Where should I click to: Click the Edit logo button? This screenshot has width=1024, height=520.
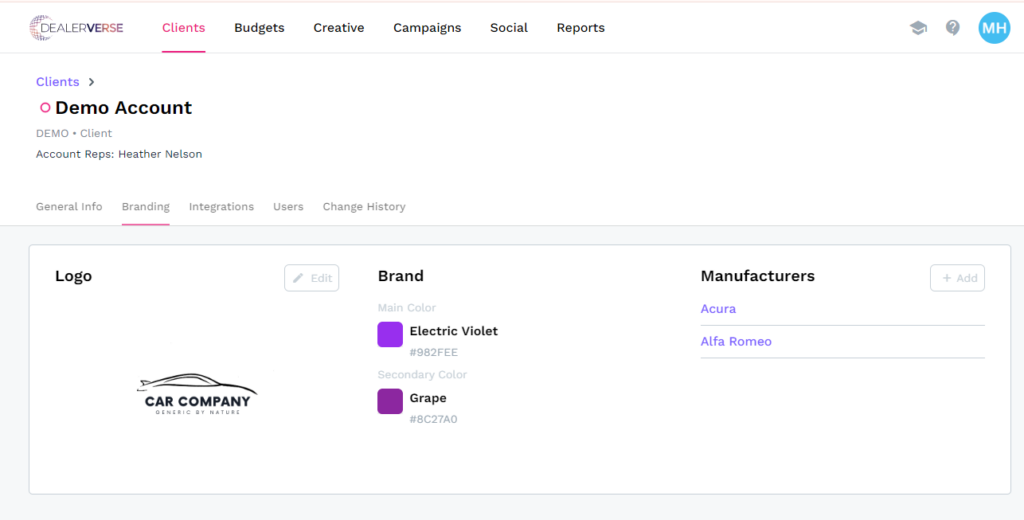click(312, 278)
